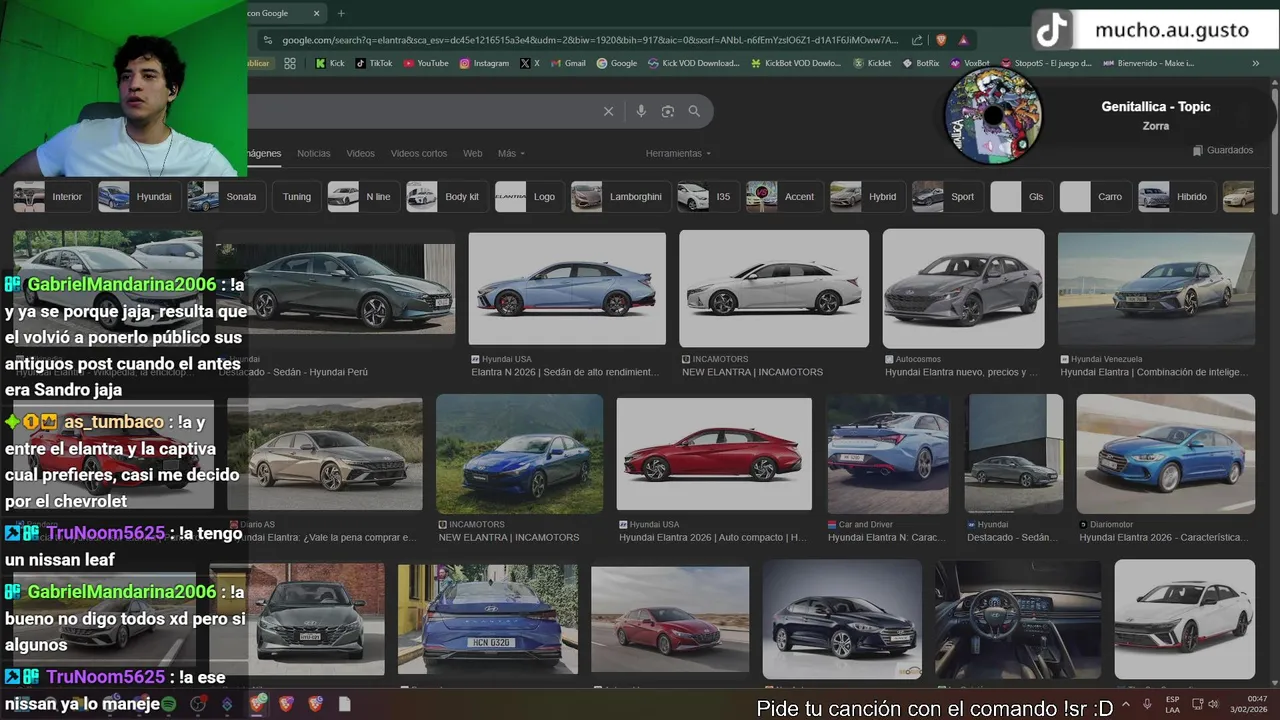
Task: Click the browser address bar URL
Action: click(590, 40)
